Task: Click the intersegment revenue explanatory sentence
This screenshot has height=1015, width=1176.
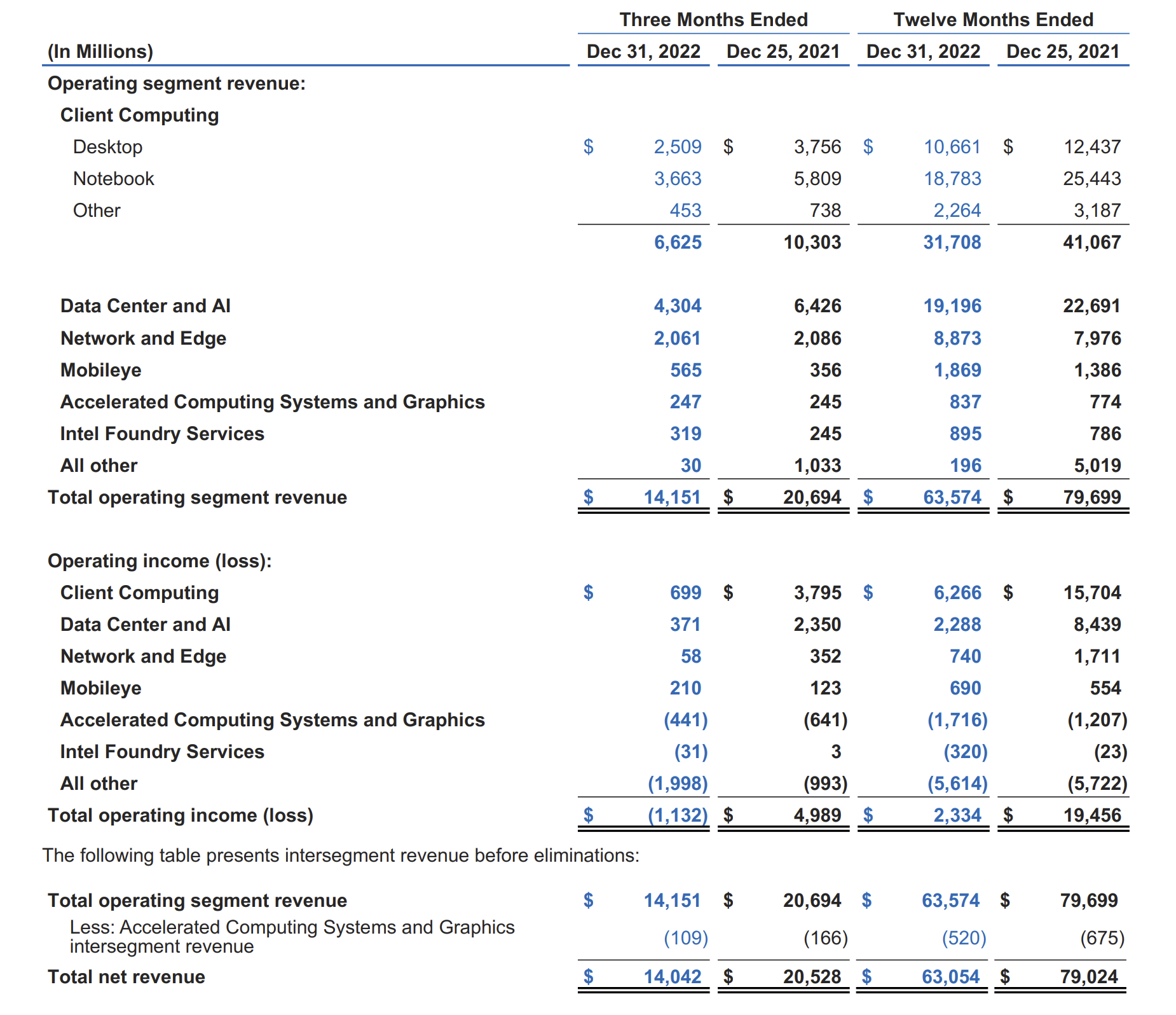Action: (341, 855)
